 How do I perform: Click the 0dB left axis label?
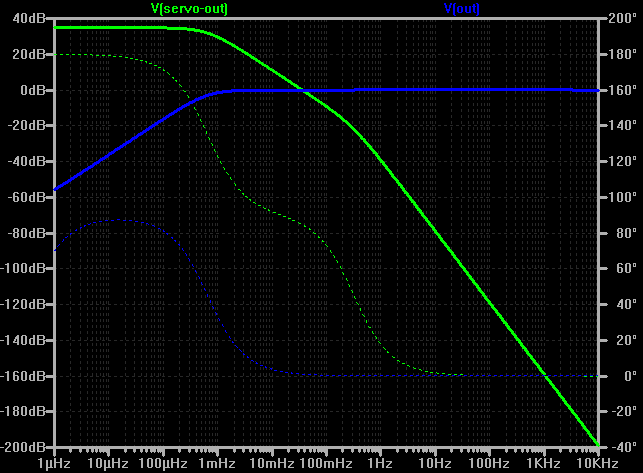pyautogui.click(x=32, y=90)
